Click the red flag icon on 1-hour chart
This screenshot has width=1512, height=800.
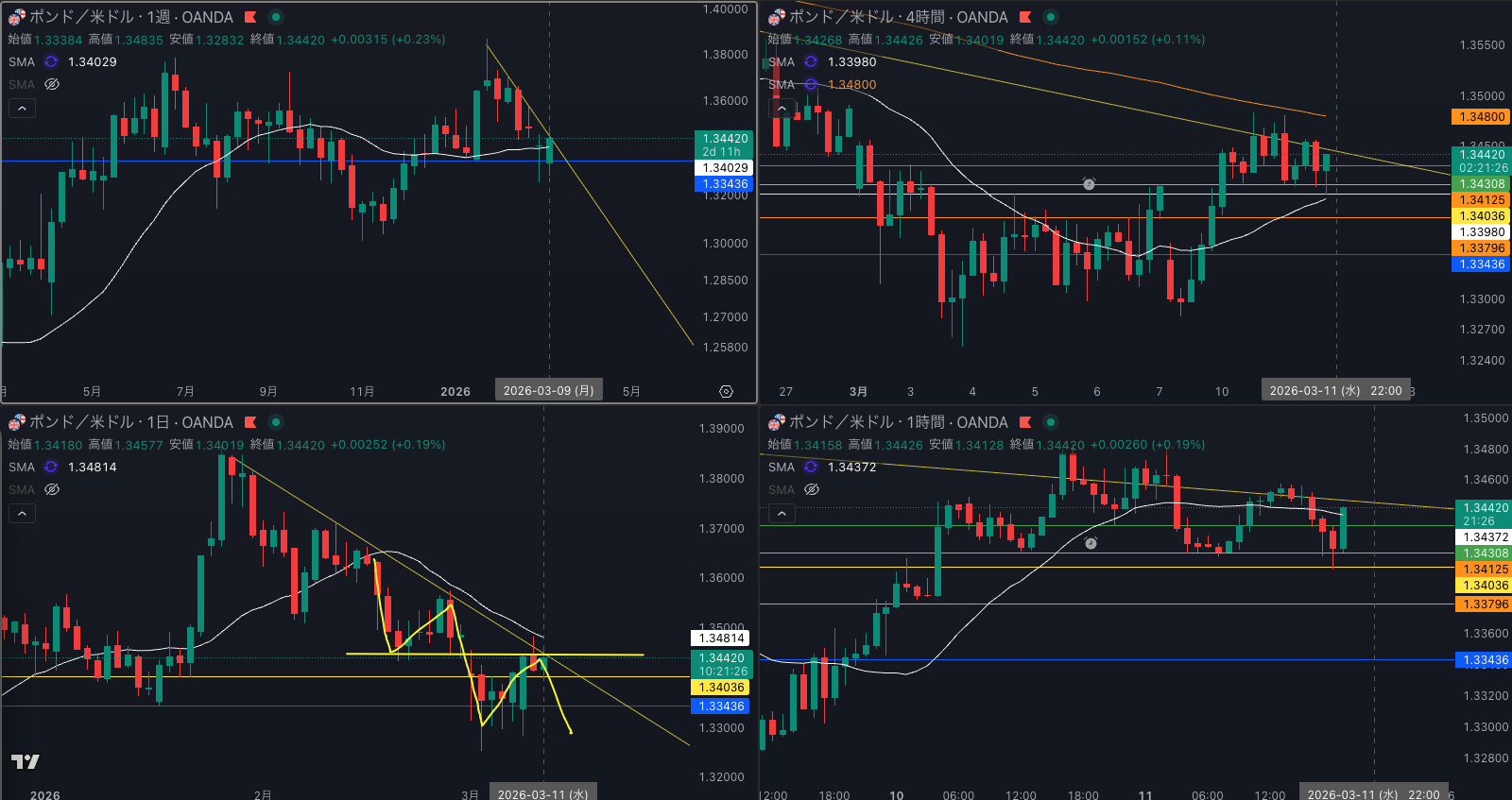(1025, 422)
